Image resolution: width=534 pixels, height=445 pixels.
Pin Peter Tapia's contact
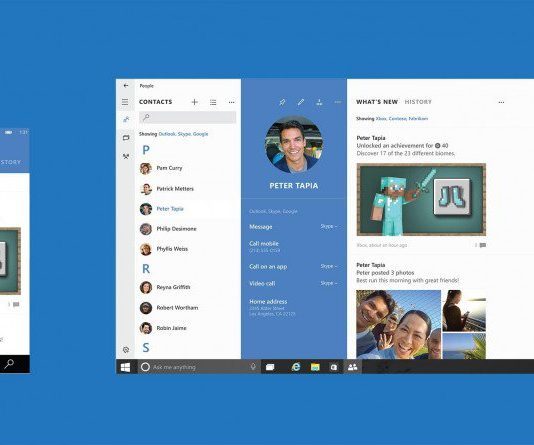coord(282,102)
